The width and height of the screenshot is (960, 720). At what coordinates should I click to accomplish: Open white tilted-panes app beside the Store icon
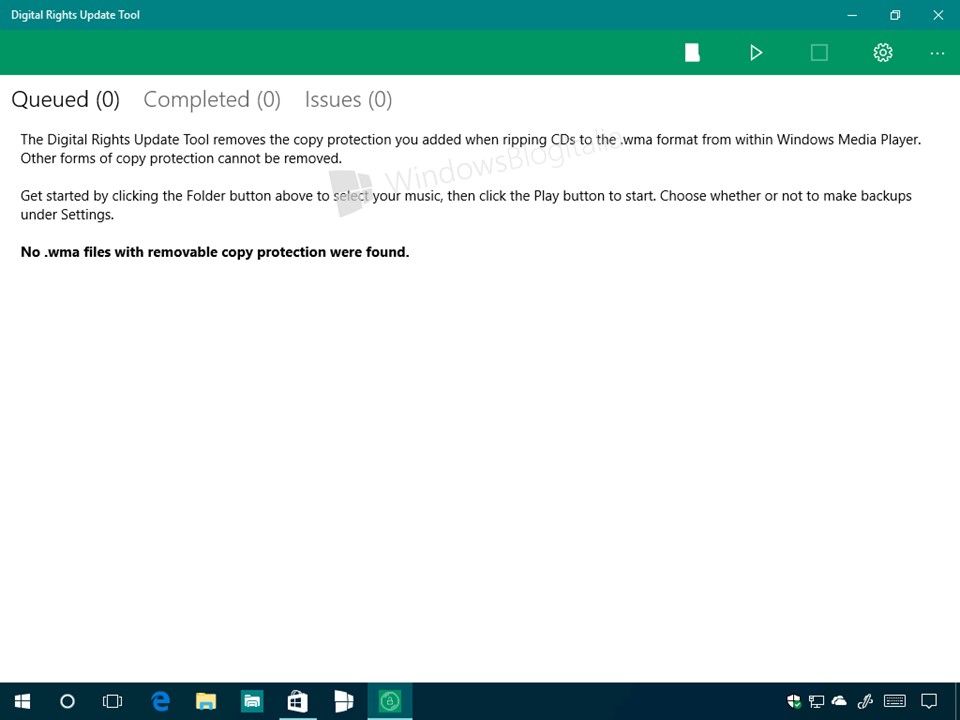coord(343,701)
